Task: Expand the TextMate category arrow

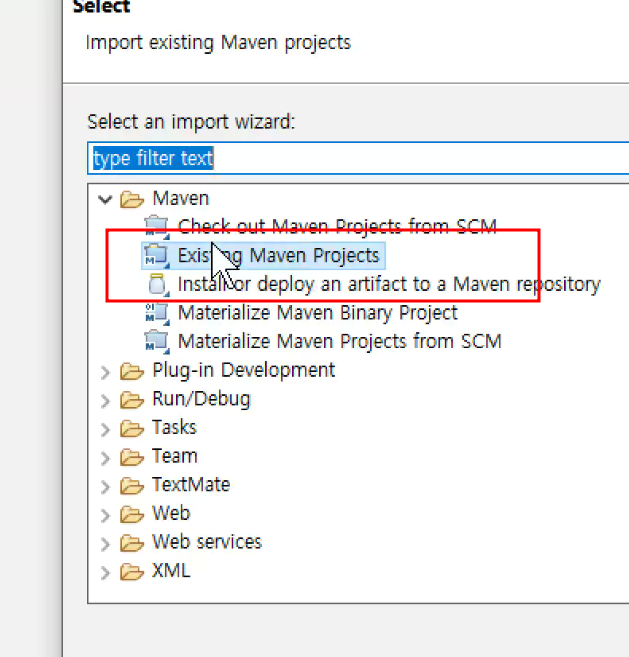Action: (x=106, y=486)
